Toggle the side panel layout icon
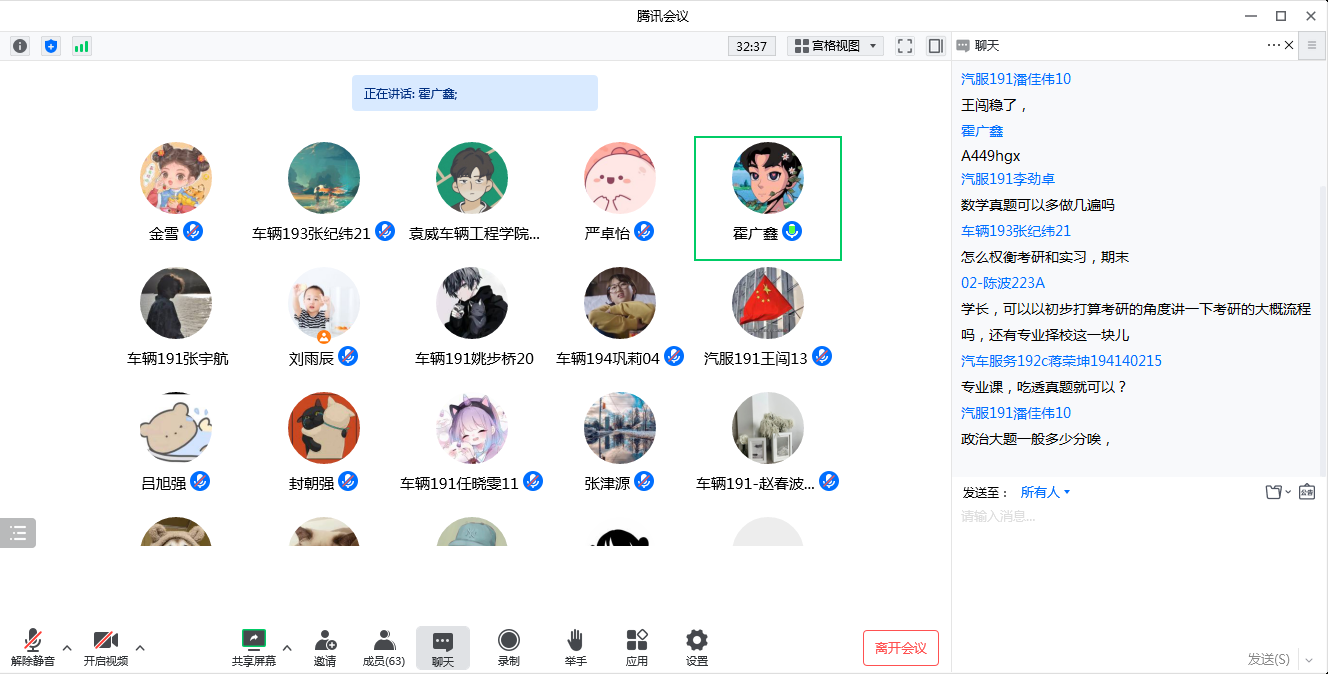Image resolution: width=1328 pixels, height=674 pixels. tap(936, 46)
